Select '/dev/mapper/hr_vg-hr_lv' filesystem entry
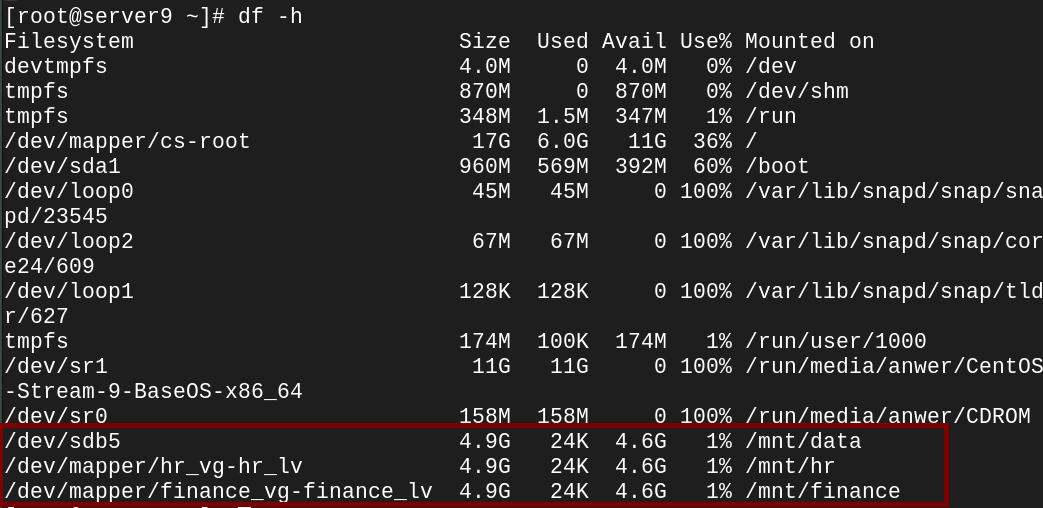This screenshot has height=508, width=1043. click(154, 467)
